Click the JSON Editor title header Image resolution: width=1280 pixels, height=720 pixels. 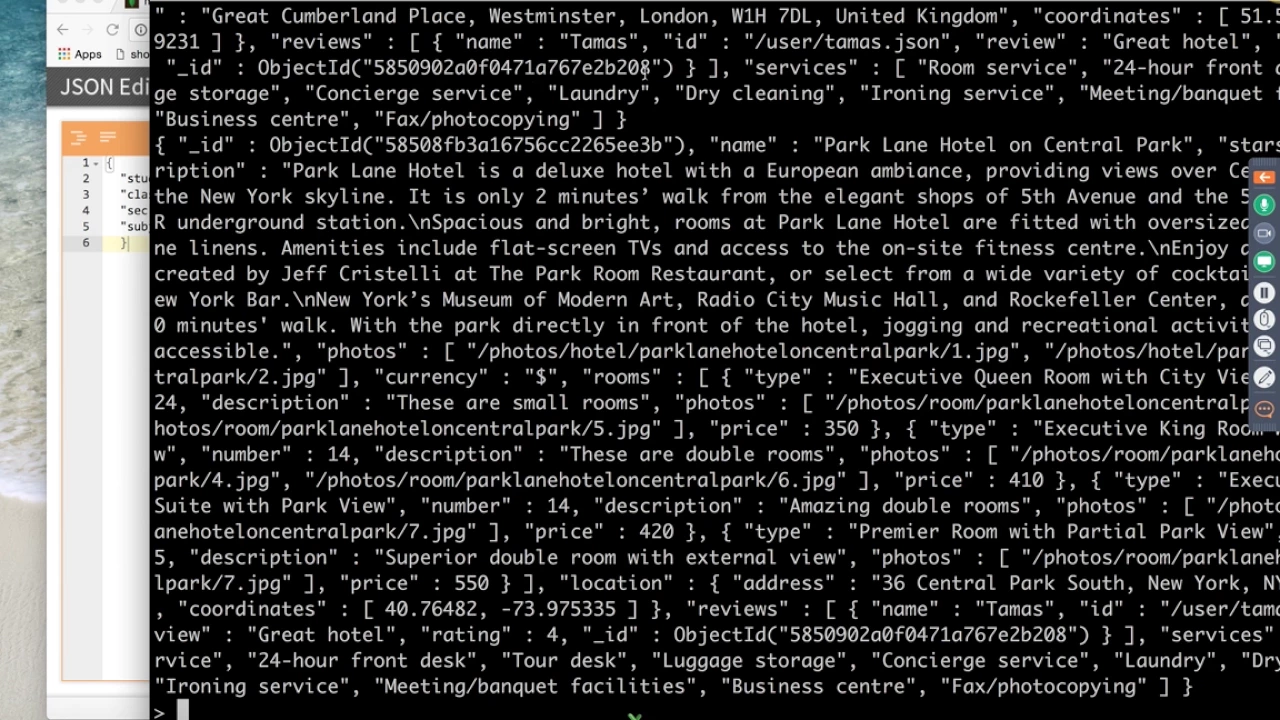tap(104, 87)
